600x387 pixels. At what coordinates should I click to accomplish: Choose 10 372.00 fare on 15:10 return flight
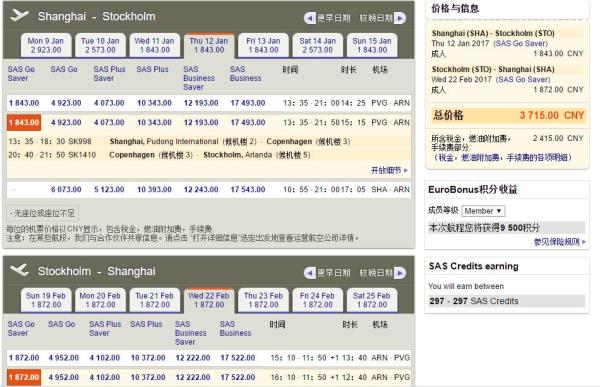(148, 358)
